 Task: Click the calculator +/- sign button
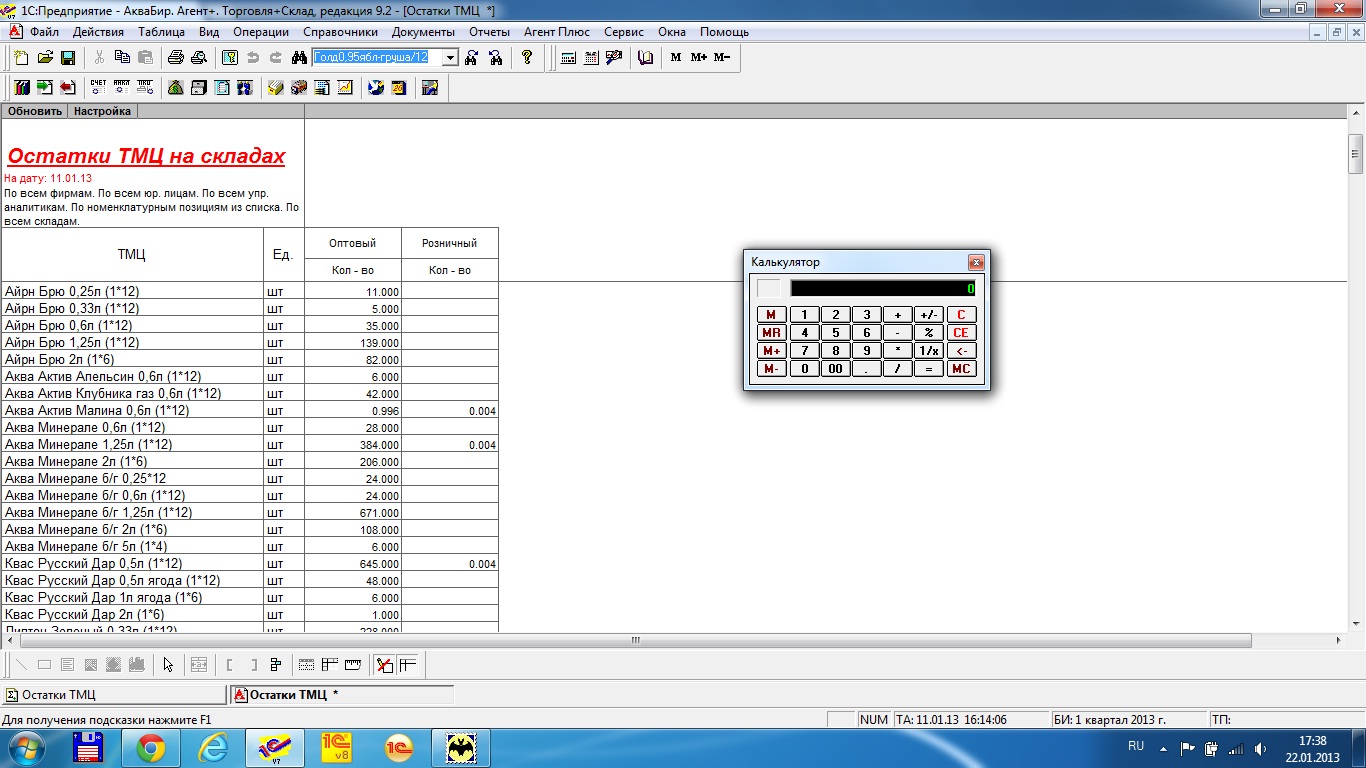929,315
